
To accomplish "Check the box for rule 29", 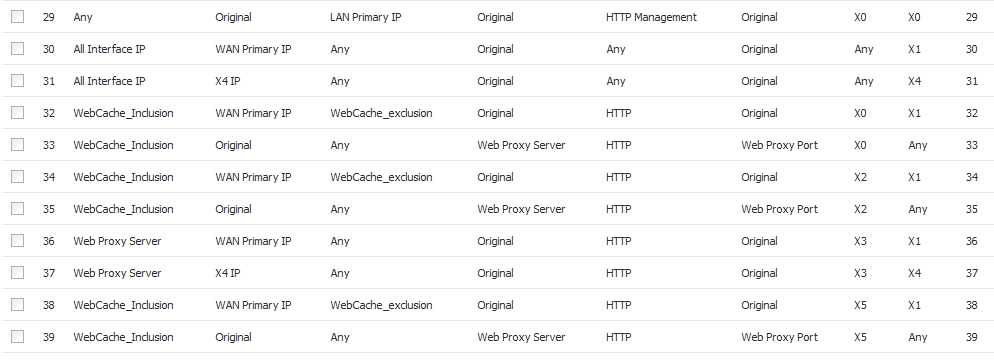I will pos(18,16).
